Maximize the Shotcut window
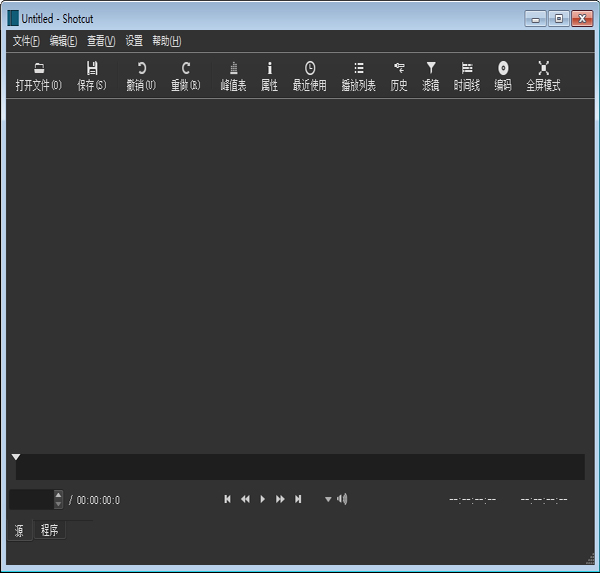 point(559,19)
